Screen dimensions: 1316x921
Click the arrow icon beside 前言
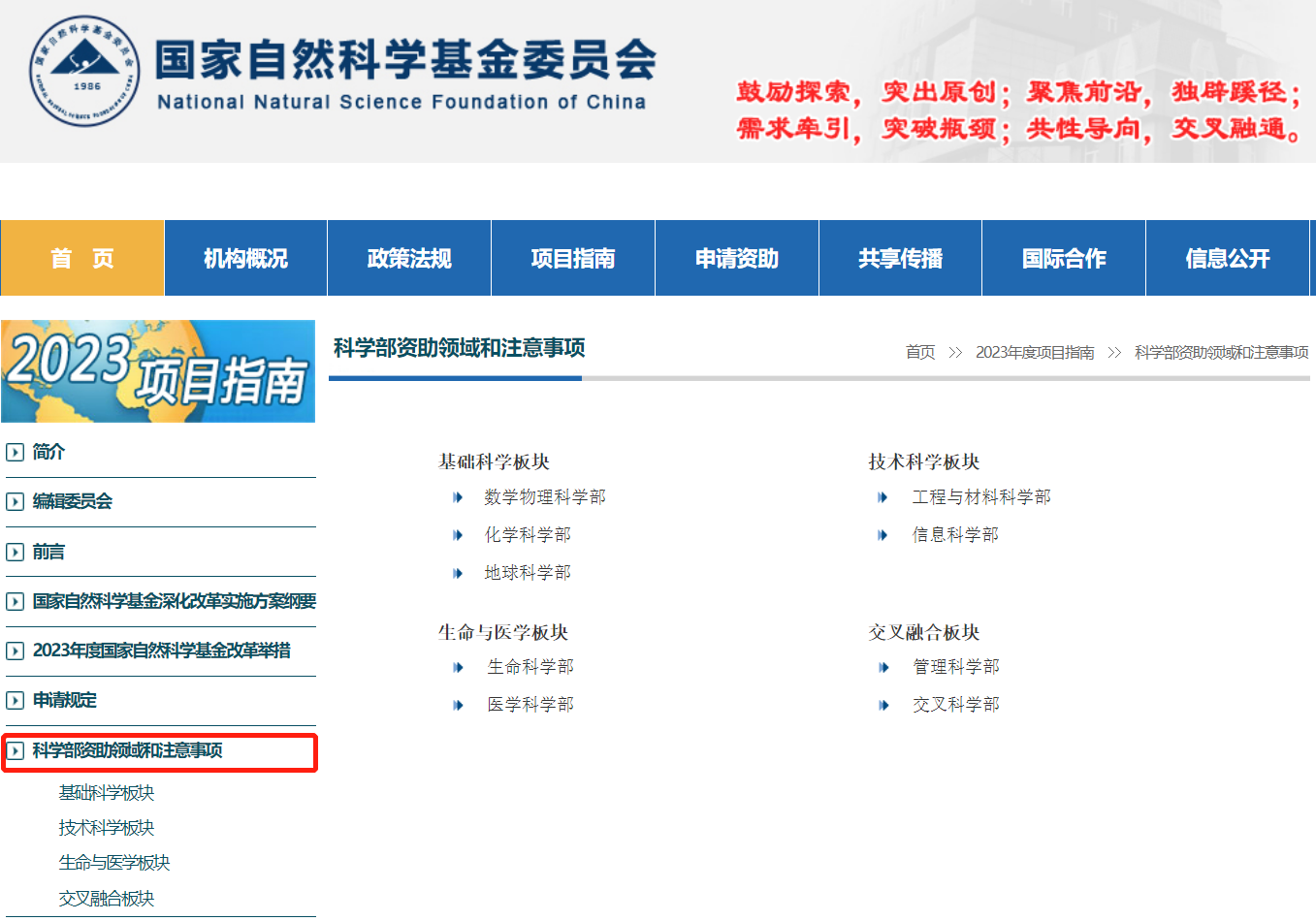[16, 552]
